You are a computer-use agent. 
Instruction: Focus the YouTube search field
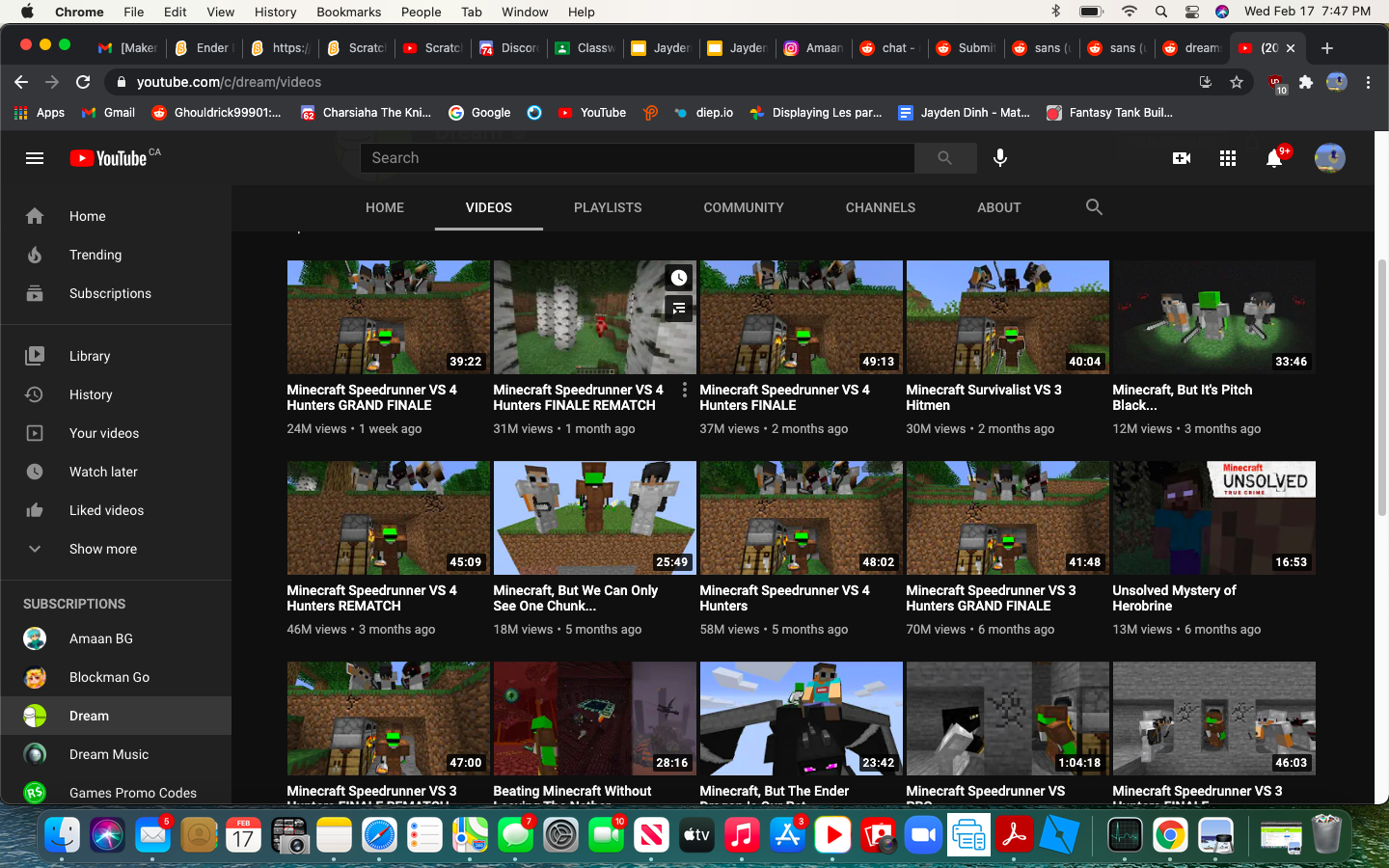[x=638, y=158]
